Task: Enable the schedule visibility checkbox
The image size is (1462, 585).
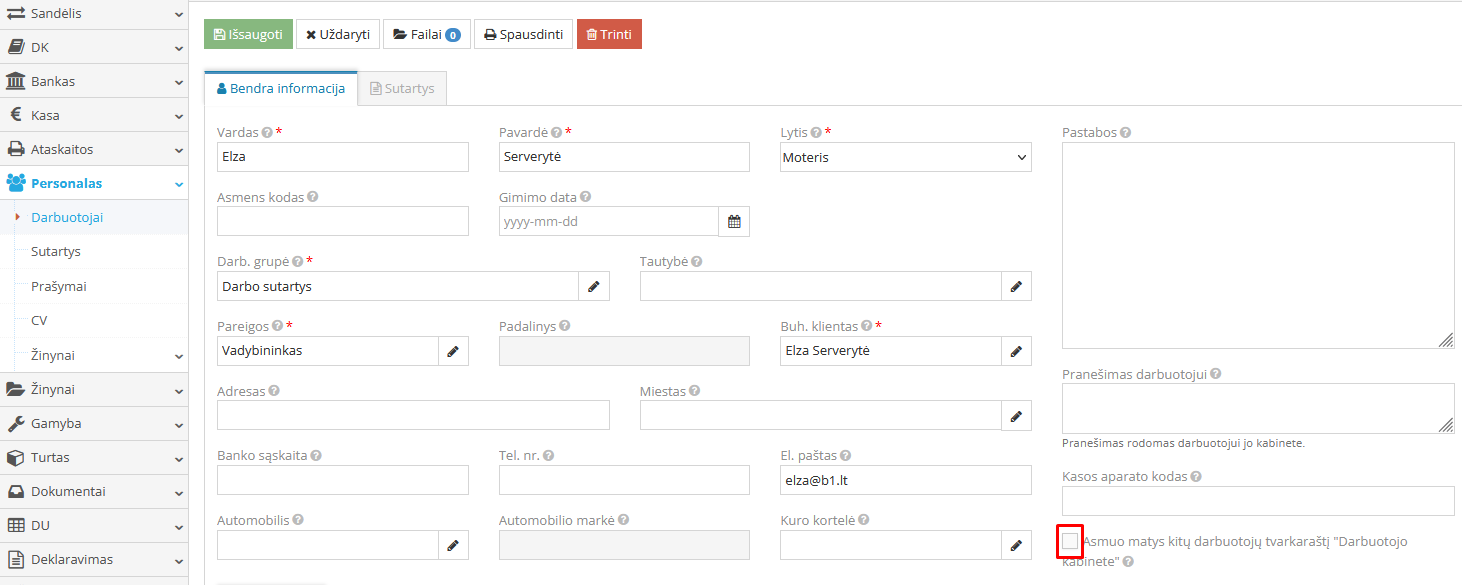Action: pyautogui.click(x=1070, y=542)
